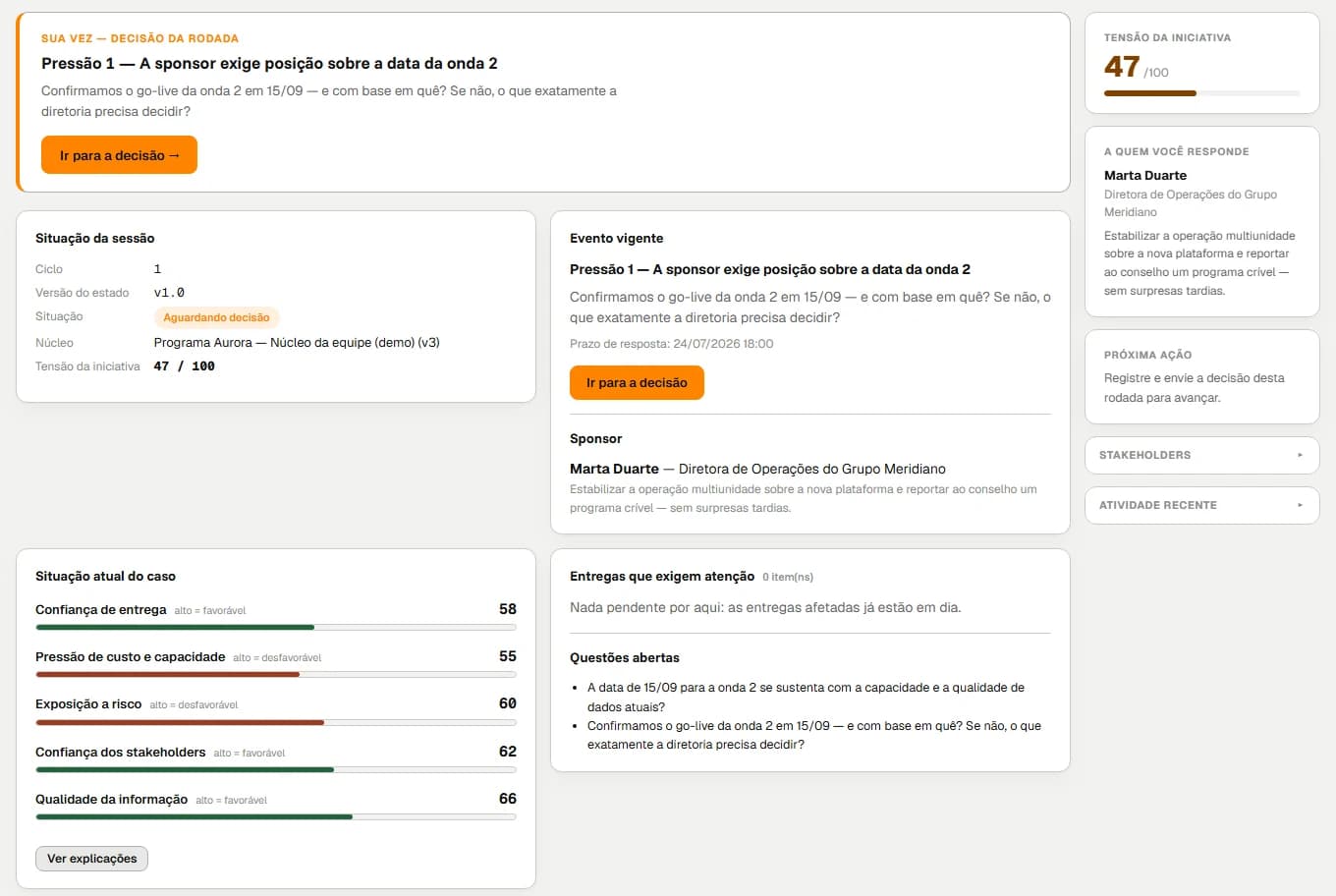Click the 'Aguardando decisão' status badge
The image size is (1336, 896).
coord(216,317)
